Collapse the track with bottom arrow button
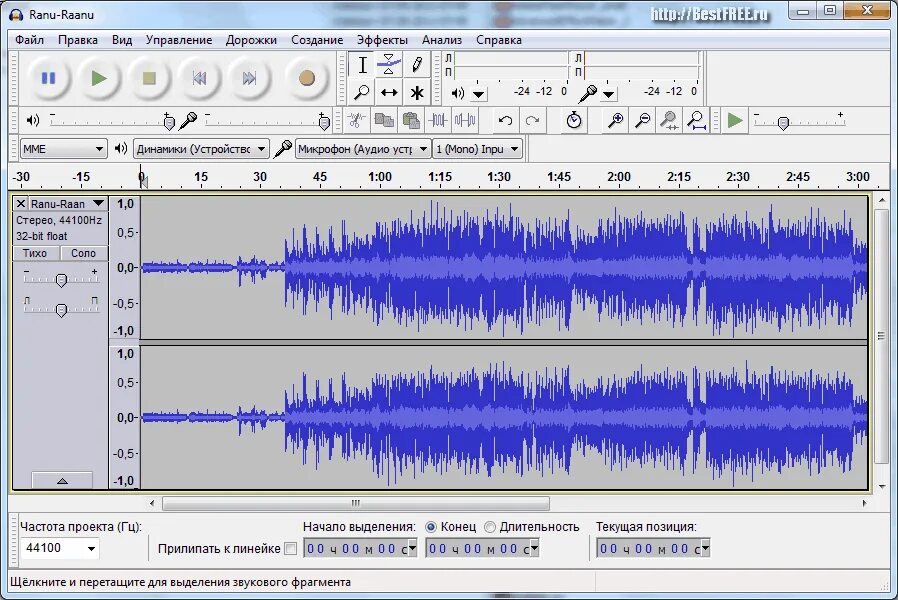Image resolution: width=898 pixels, height=600 pixels. click(x=62, y=481)
